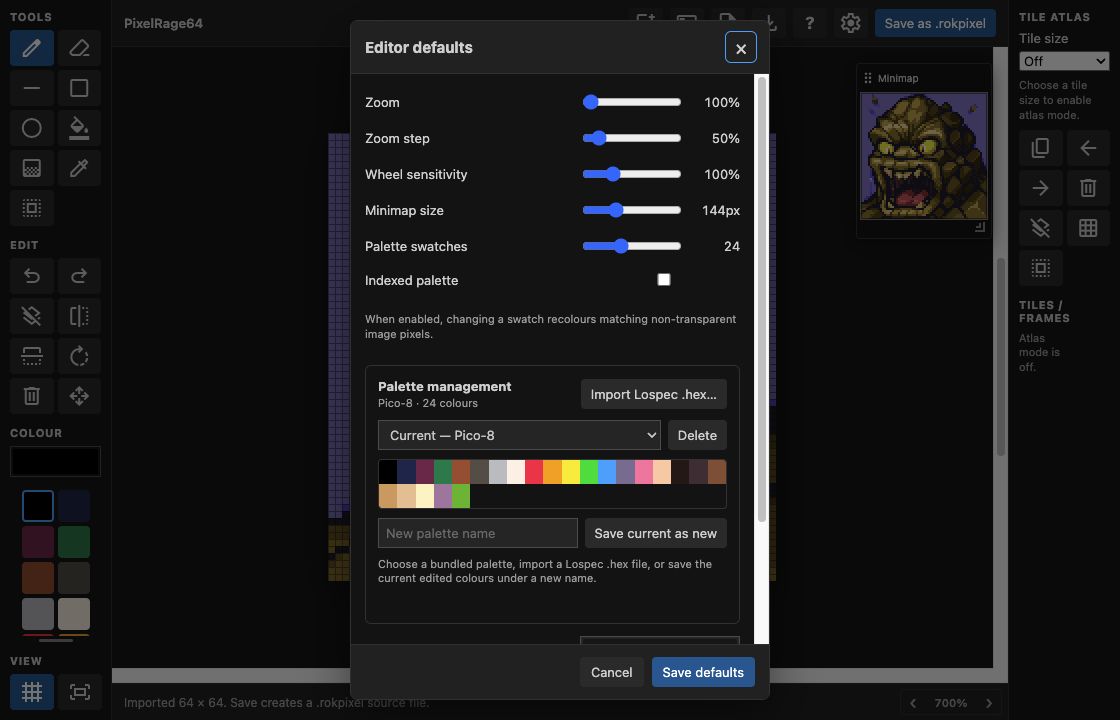
Task: Click the zoom decrease chevron in the status bar
Action: pos(913,703)
